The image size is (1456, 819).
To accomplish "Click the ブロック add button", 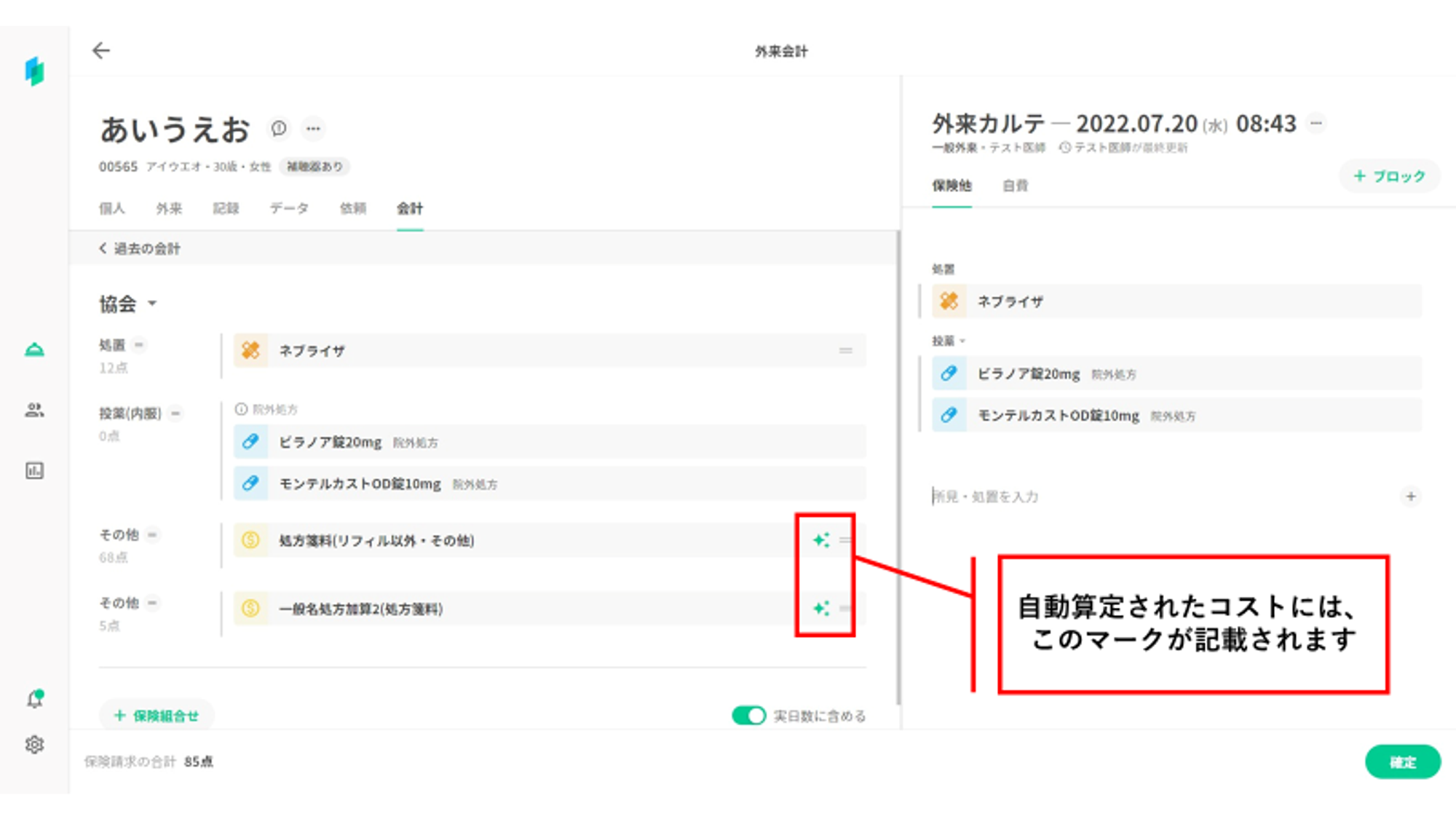I will 1389,176.
